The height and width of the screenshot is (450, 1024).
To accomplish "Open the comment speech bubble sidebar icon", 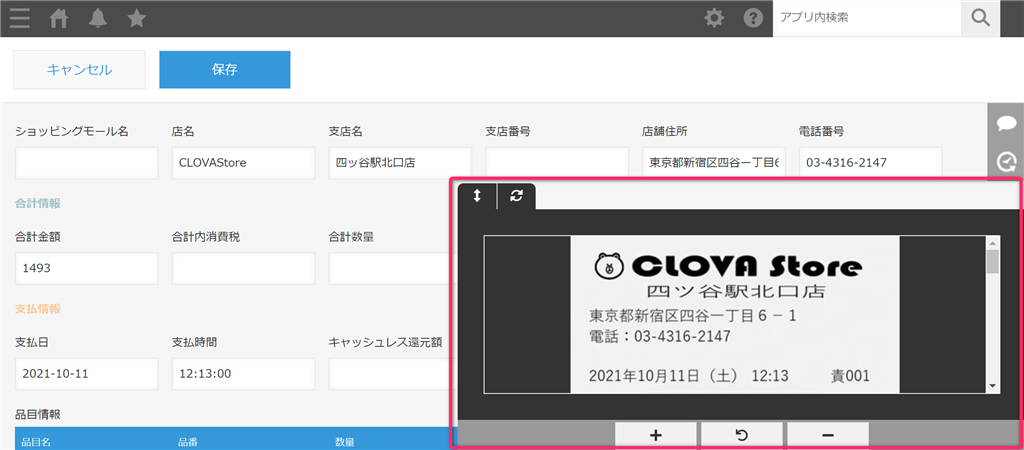I will 1006,124.
